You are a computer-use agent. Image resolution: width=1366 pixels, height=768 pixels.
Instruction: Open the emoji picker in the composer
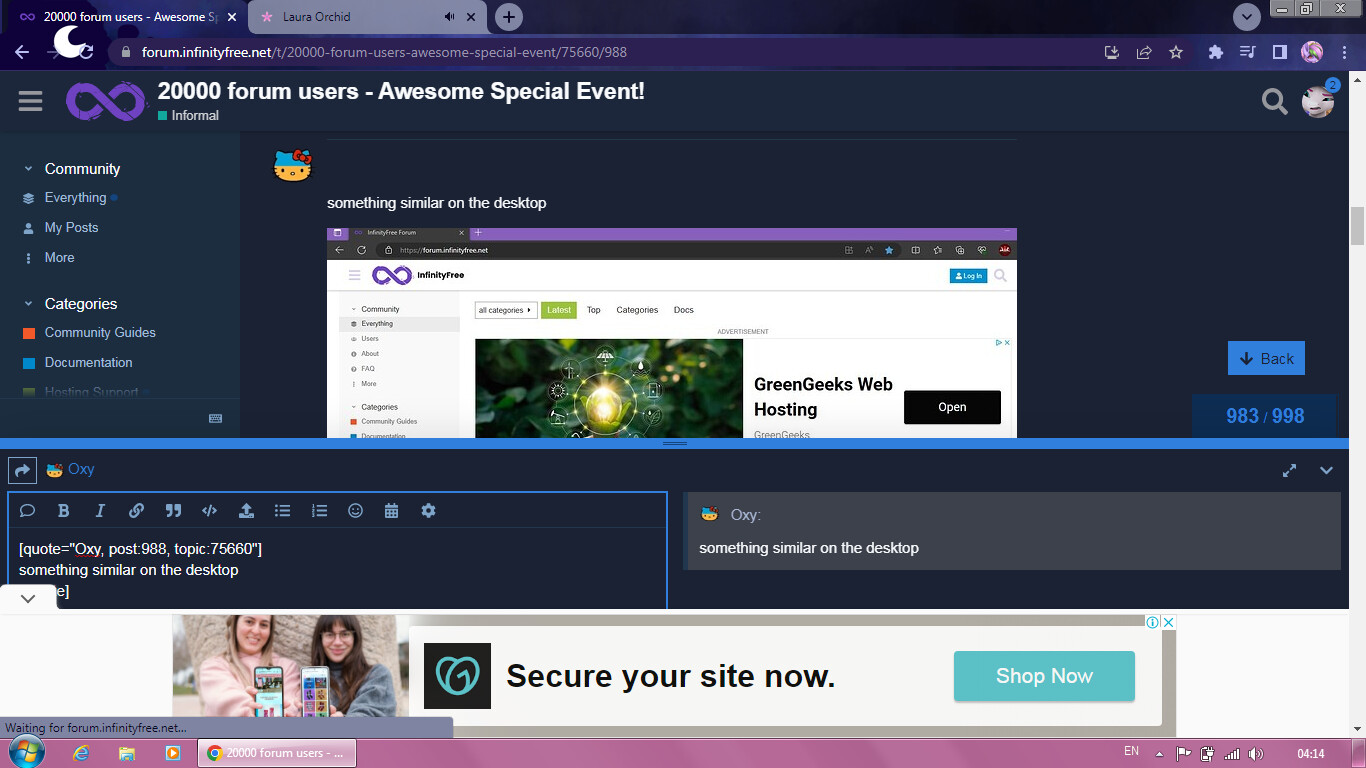click(x=355, y=510)
